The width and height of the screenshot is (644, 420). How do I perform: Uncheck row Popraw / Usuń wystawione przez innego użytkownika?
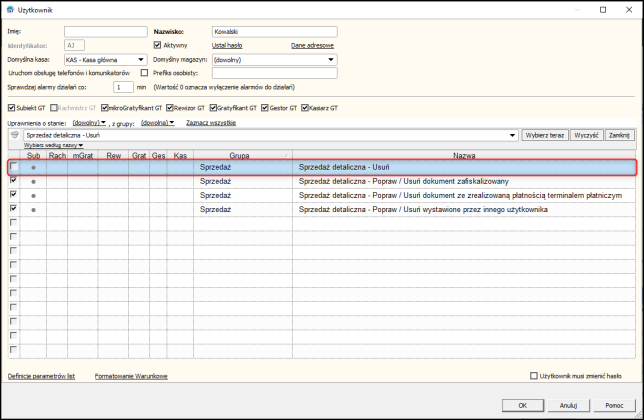click(14, 208)
